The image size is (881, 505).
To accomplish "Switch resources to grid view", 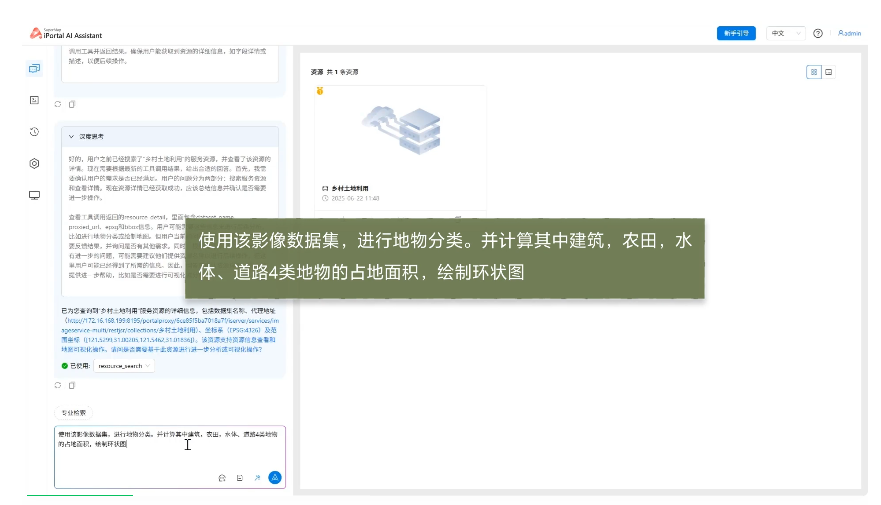I will 814,72.
